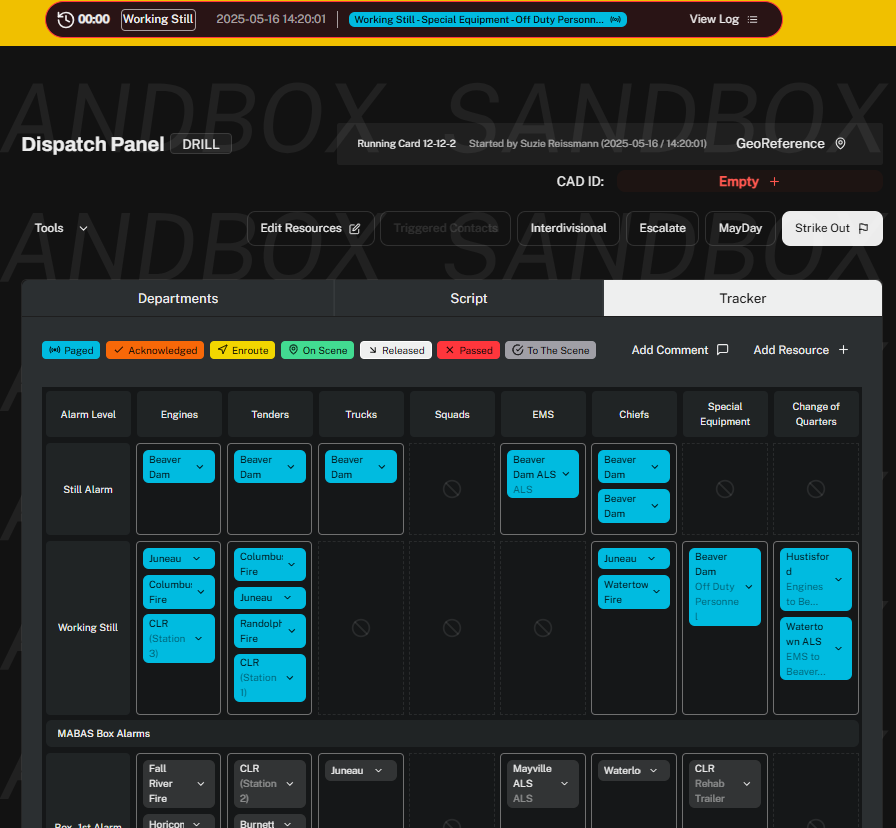Screen dimensions: 896x828
Task: Click the Still Alarm Change of Quarters unavailable icon
Action: coord(816,489)
